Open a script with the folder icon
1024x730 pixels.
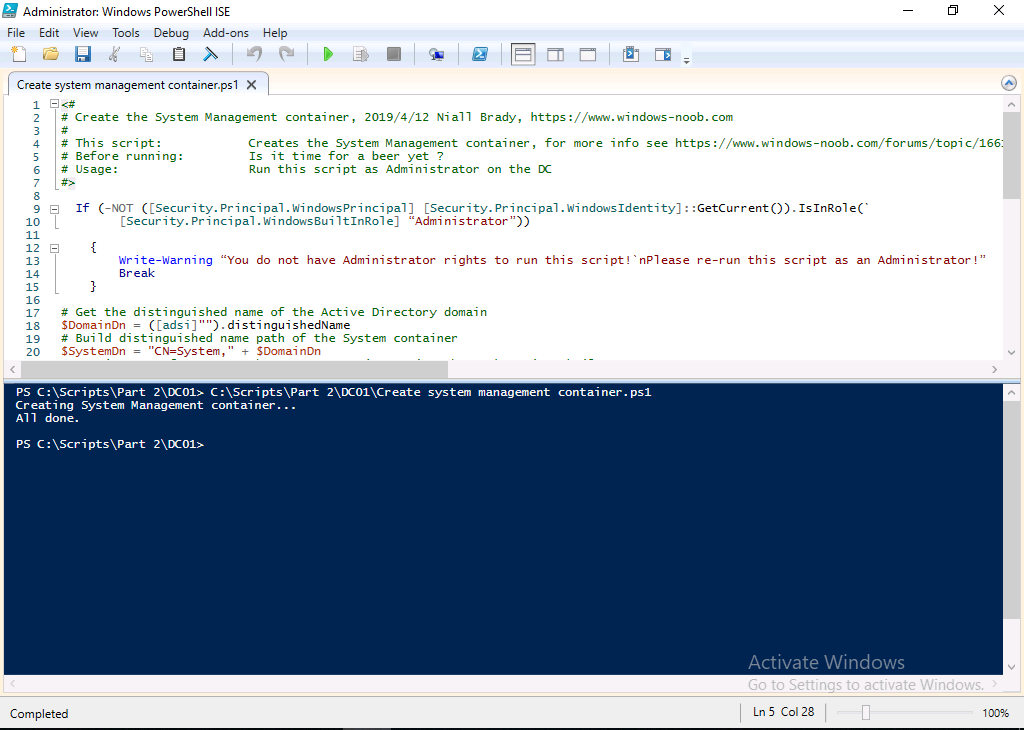[51, 54]
